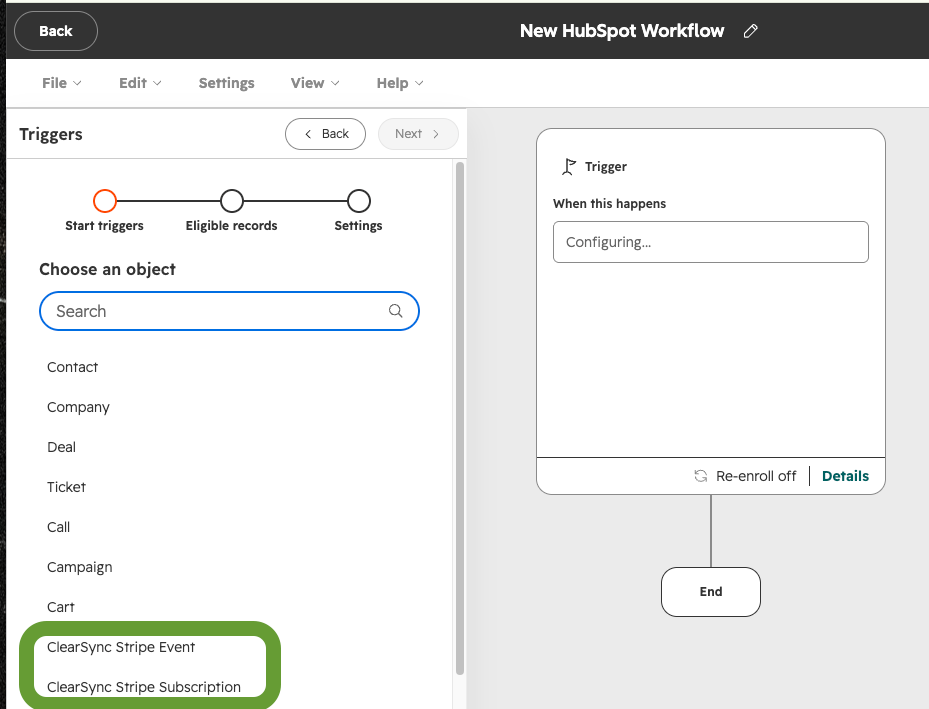
Task: Choose the Ticket object
Action: 66,487
